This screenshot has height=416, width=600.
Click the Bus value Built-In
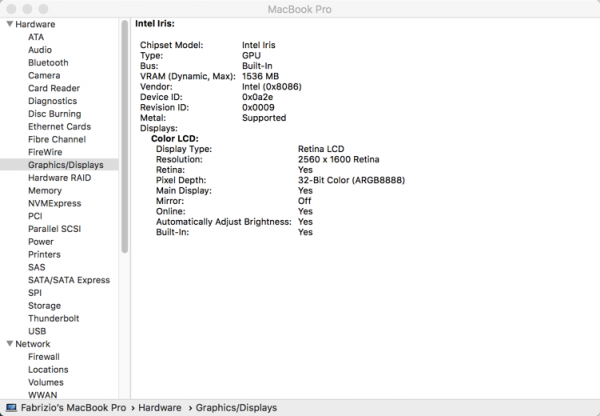point(257,66)
